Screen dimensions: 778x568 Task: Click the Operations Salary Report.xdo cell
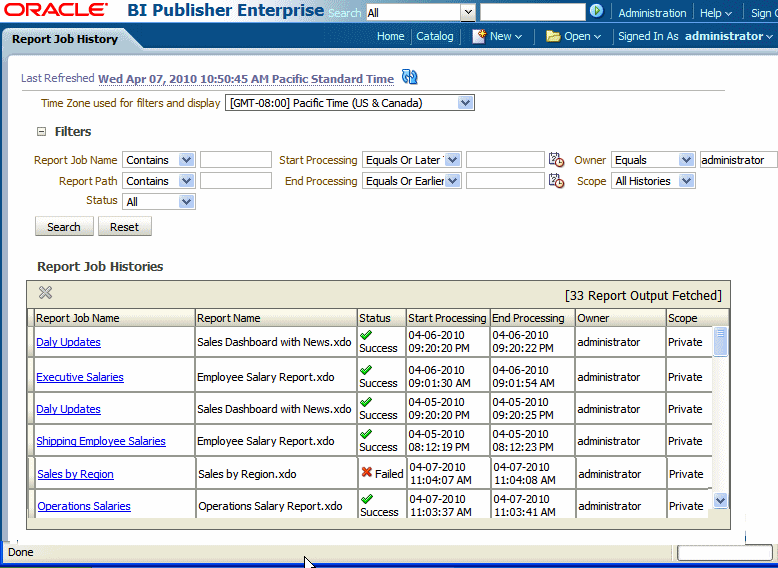[x=277, y=506]
